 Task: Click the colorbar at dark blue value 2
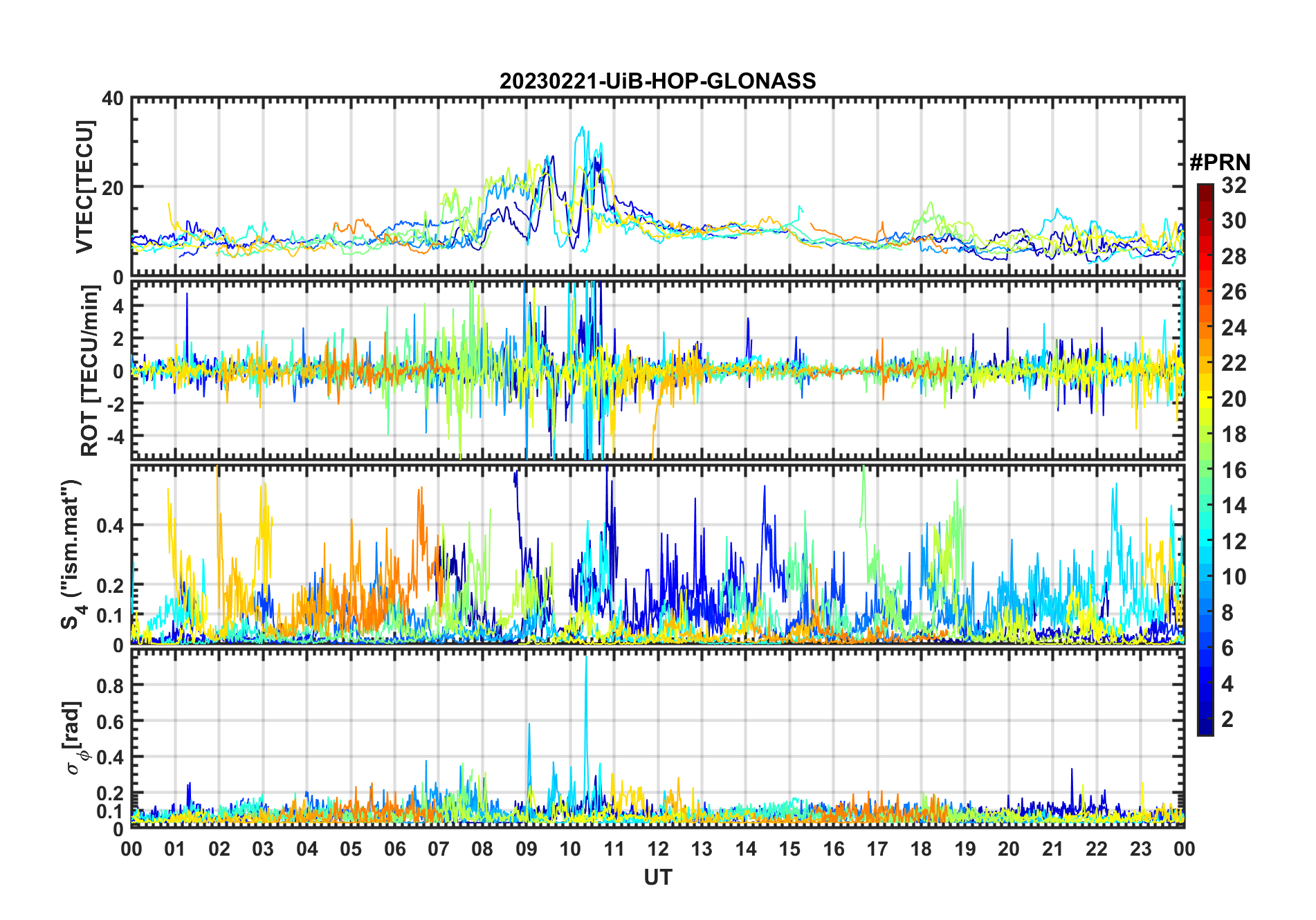coord(1205,719)
